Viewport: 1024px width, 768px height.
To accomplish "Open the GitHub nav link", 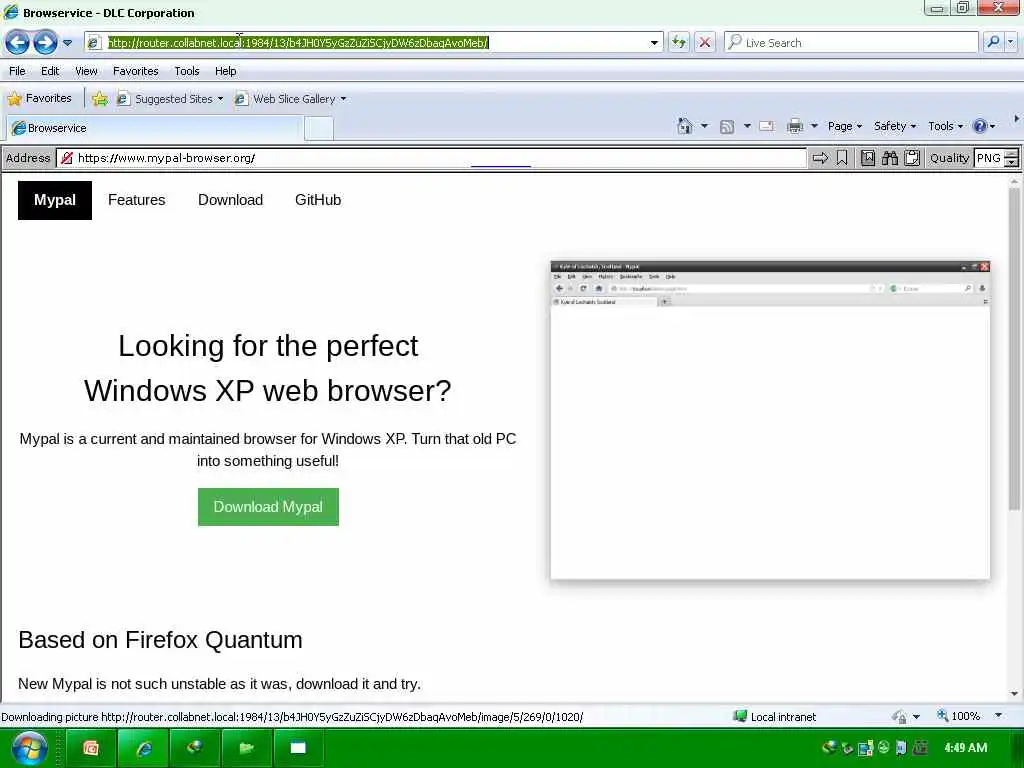I will pyautogui.click(x=318, y=200).
